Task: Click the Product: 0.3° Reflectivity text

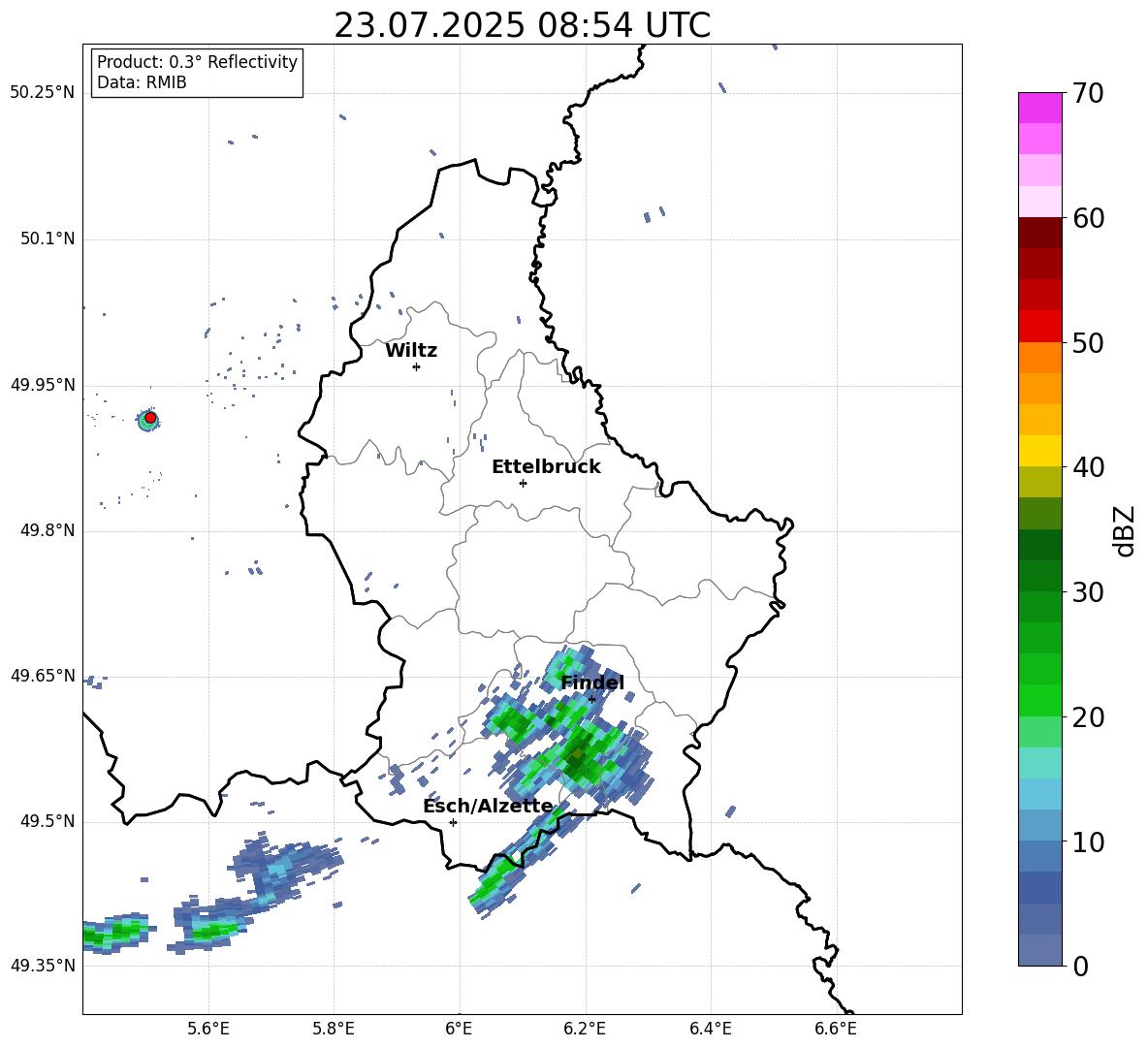Action: click(x=197, y=62)
